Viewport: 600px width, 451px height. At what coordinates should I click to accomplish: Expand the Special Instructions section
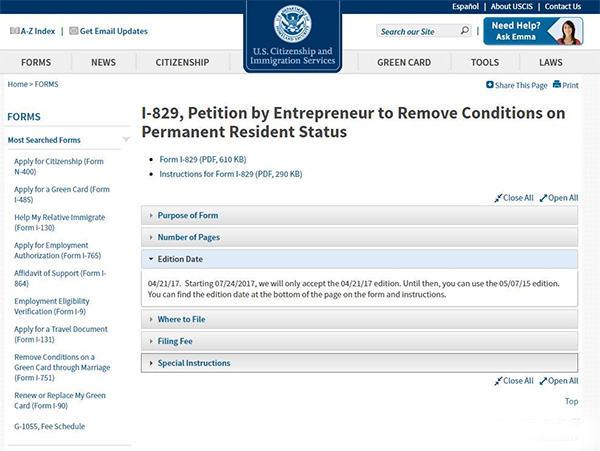[x=194, y=363]
